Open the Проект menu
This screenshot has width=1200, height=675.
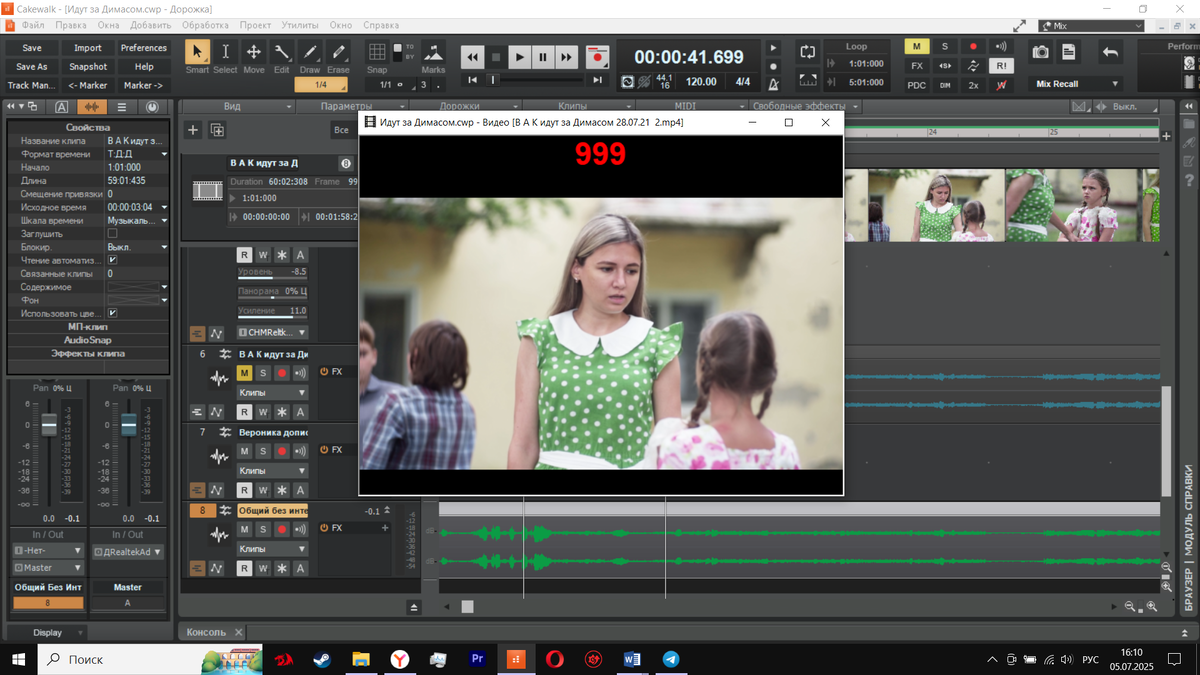coord(255,25)
